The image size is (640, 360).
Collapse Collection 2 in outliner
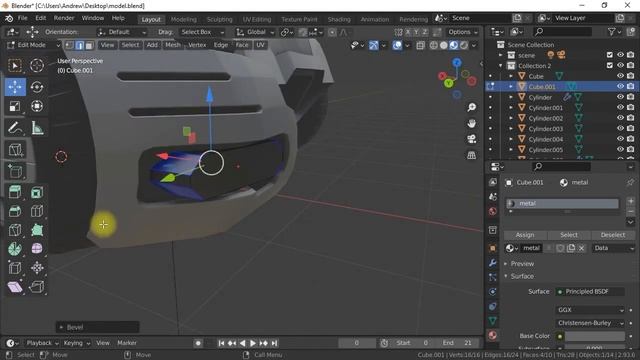(x=501, y=65)
